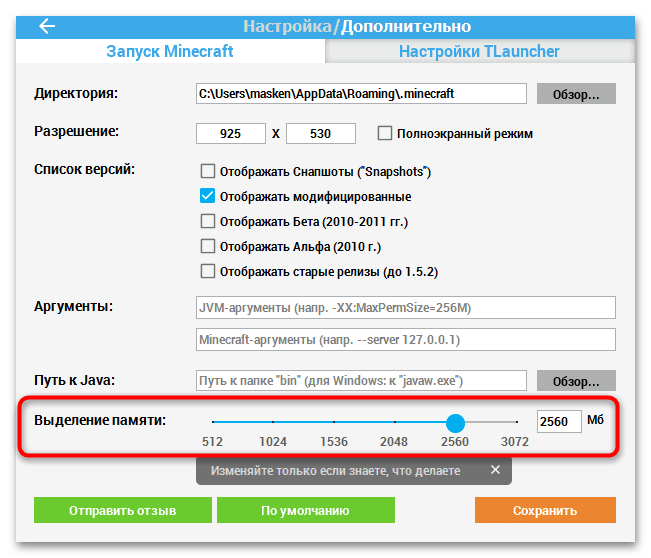Switch to the Настройки TLauncher tab
The width and height of the screenshot is (651, 558).
(x=479, y=51)
